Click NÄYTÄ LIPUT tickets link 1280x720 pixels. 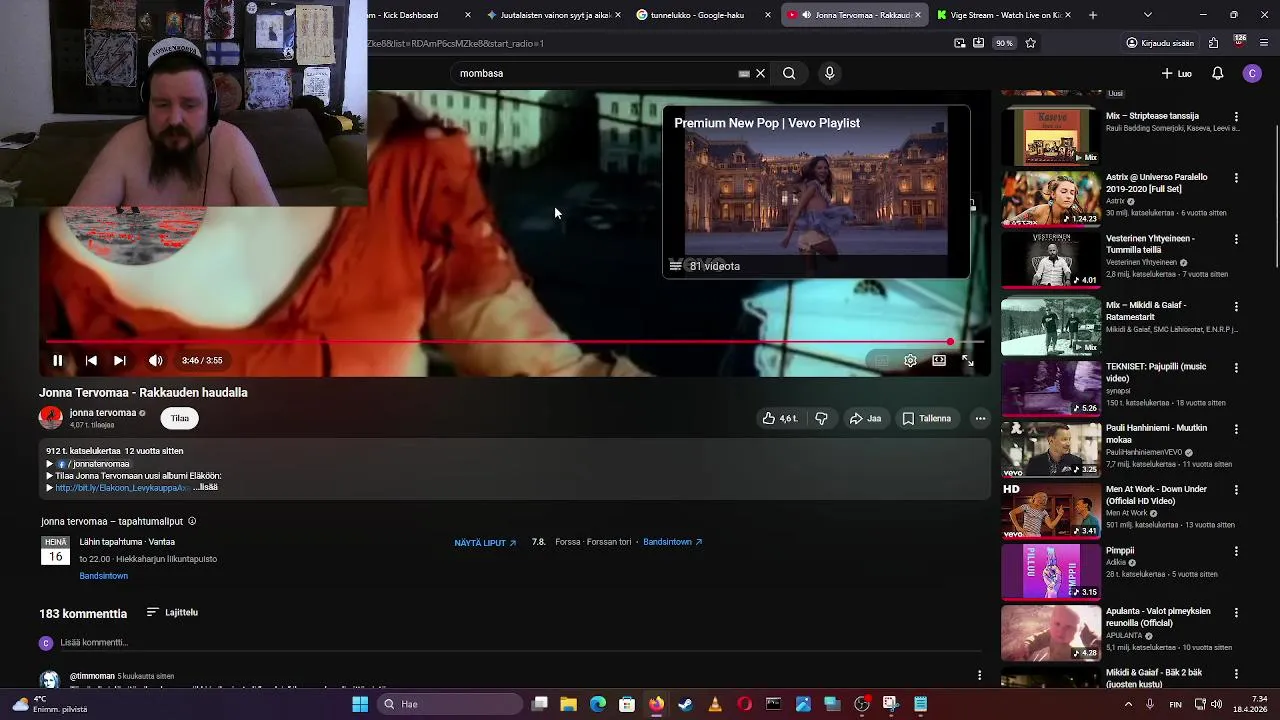point(485,542)
